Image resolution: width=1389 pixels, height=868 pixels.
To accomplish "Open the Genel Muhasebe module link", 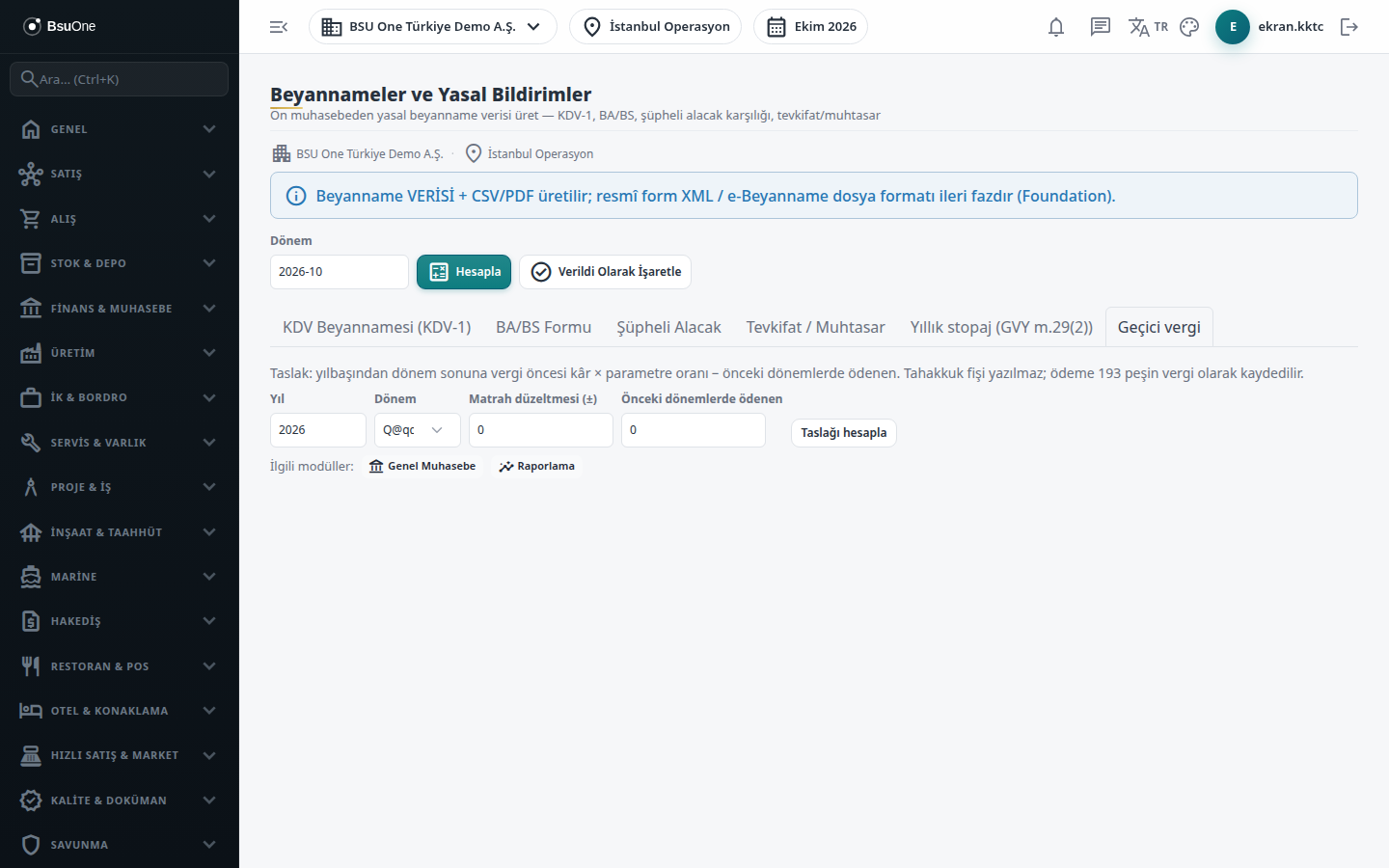I will (x=422, y=467).
